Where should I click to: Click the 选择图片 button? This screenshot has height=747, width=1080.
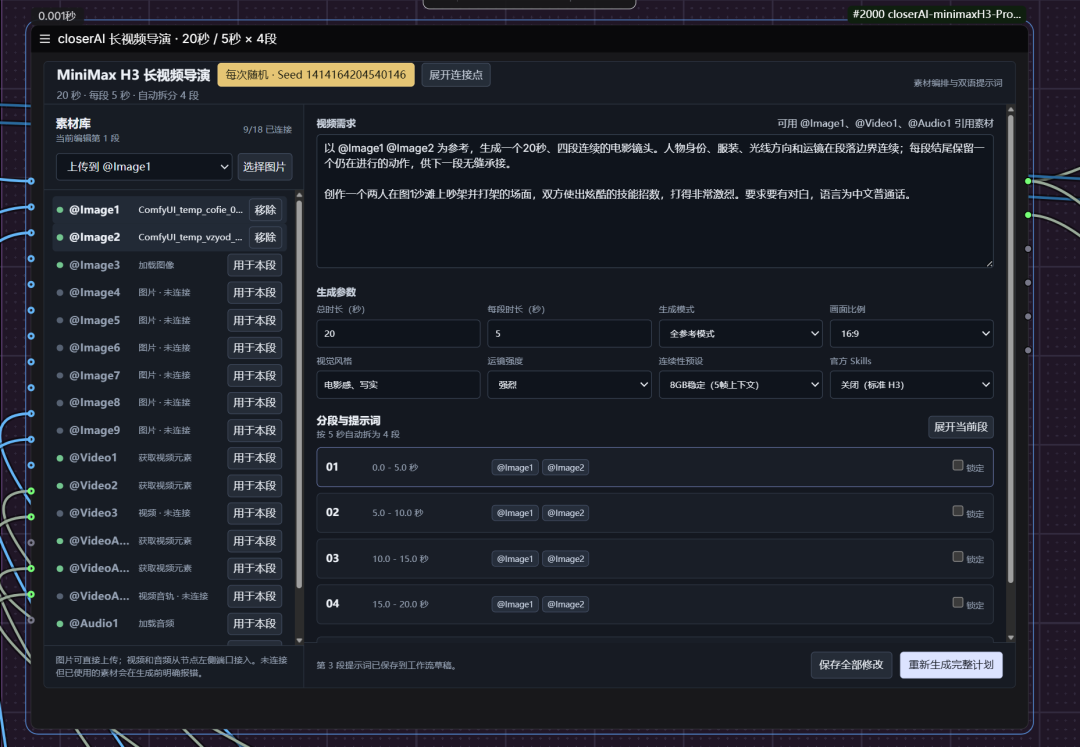click(x=264, y=167)
